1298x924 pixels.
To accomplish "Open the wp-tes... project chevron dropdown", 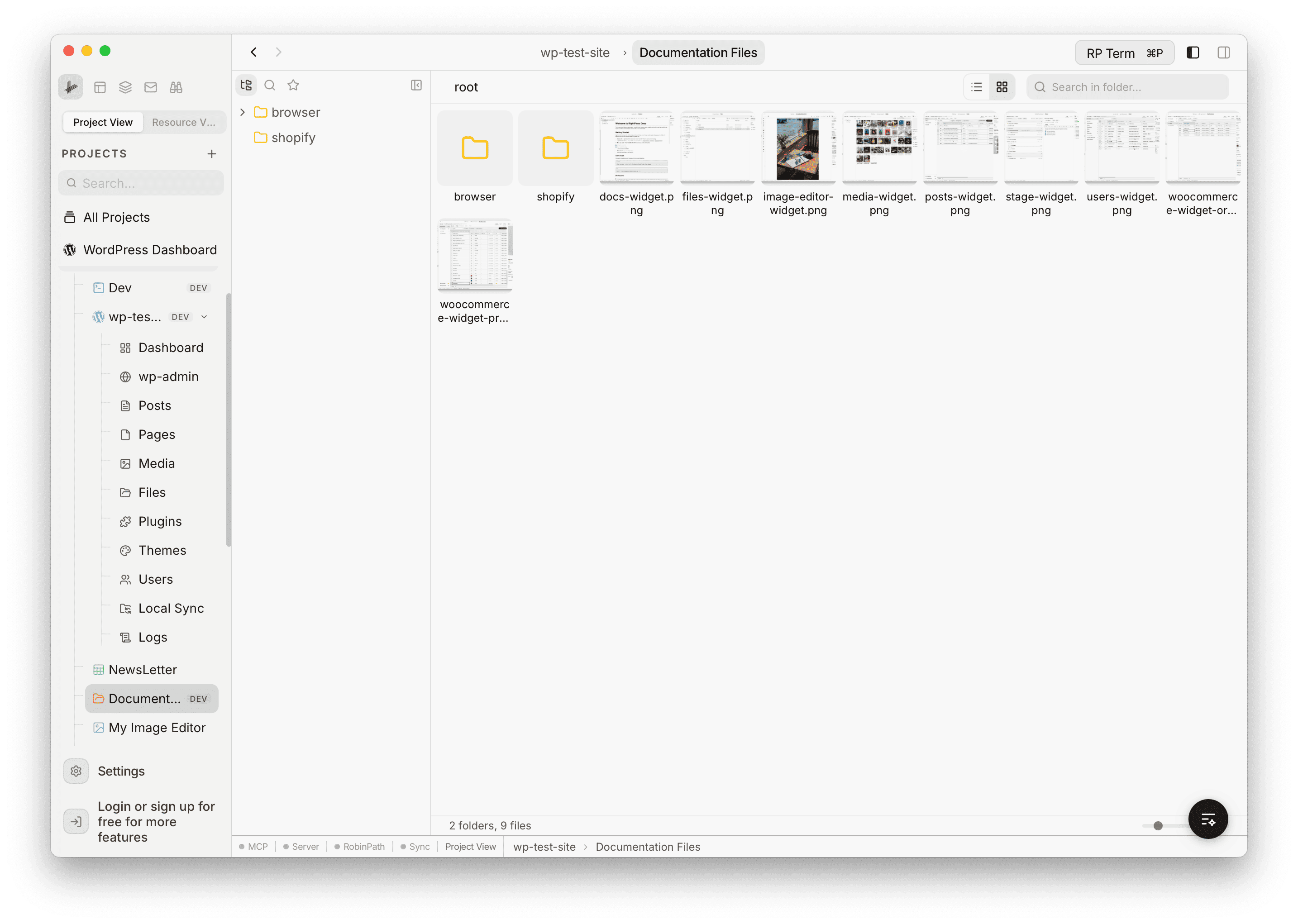I will point(204,317).
